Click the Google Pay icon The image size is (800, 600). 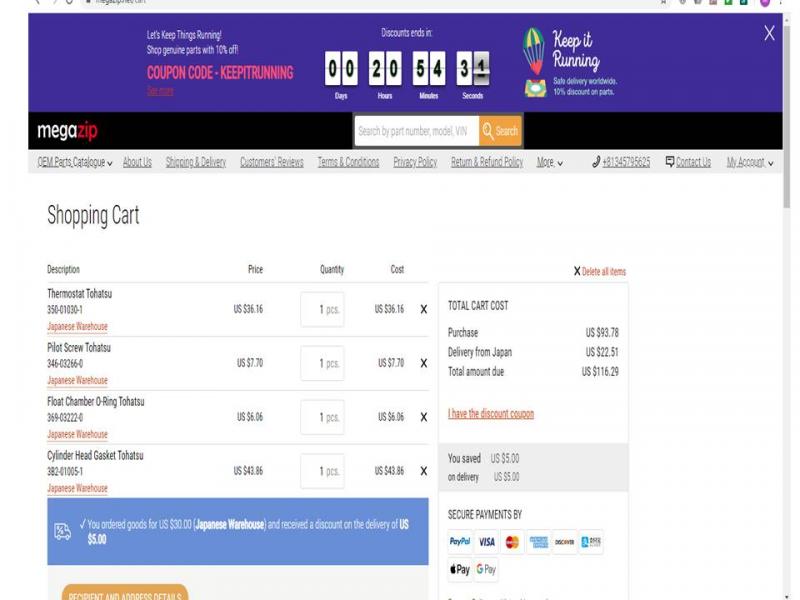click(486, 570)
